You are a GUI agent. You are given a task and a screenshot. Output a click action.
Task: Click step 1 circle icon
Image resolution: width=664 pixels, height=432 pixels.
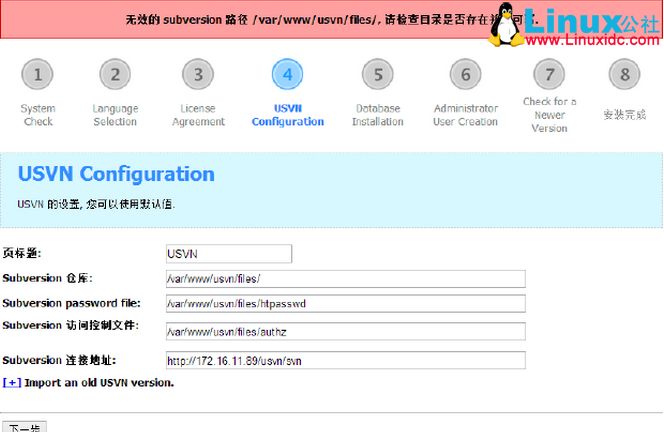click(x=37, y=74)
